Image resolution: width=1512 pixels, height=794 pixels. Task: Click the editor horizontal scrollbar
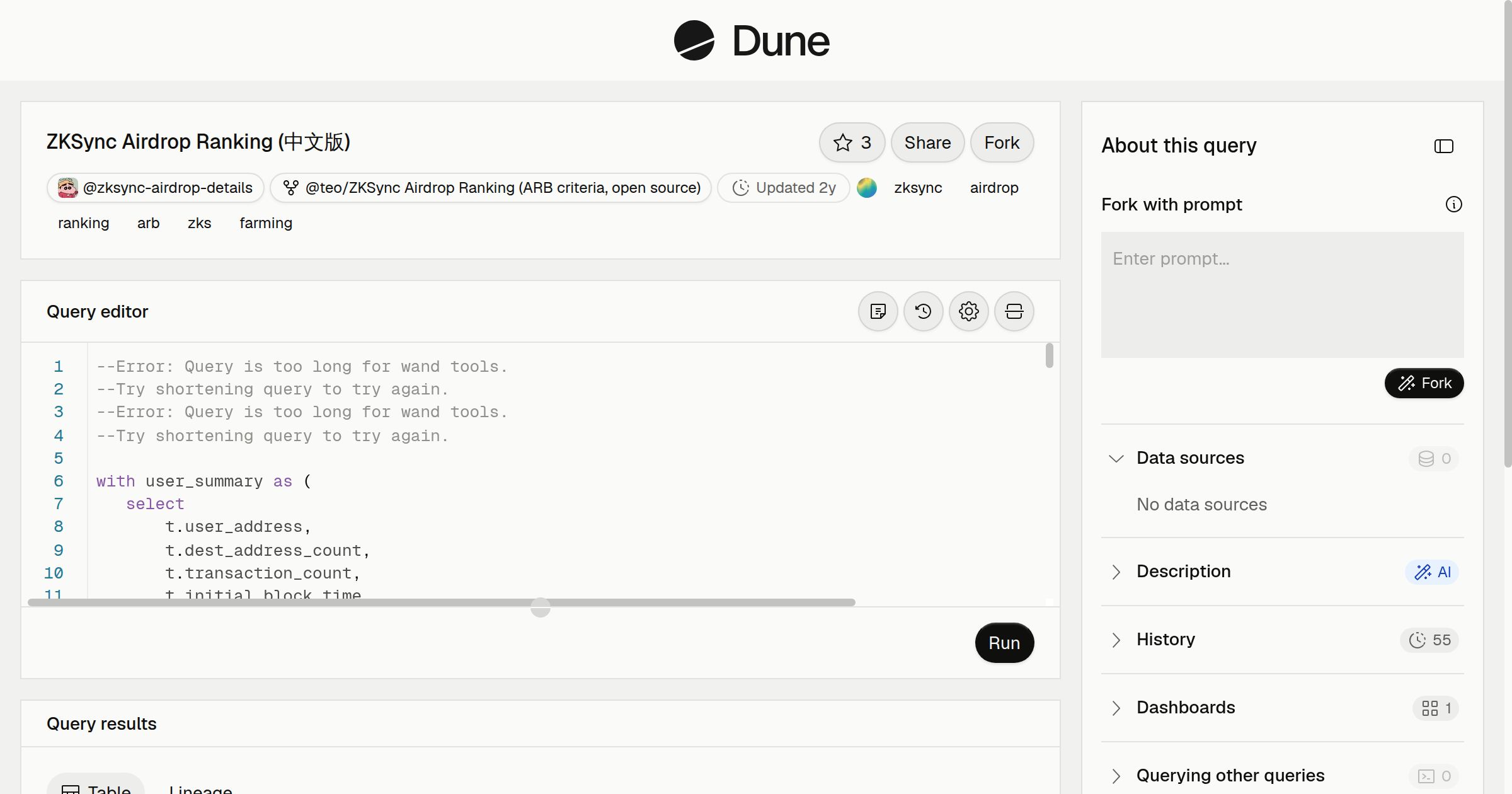click(442, 602)
